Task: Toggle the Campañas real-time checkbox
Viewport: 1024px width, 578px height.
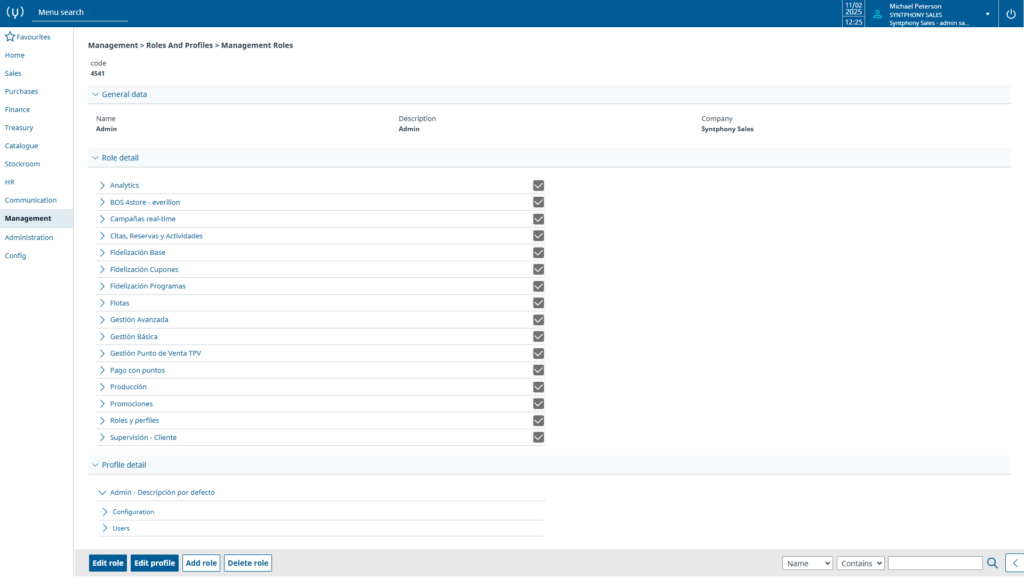Action: point(538,219)
